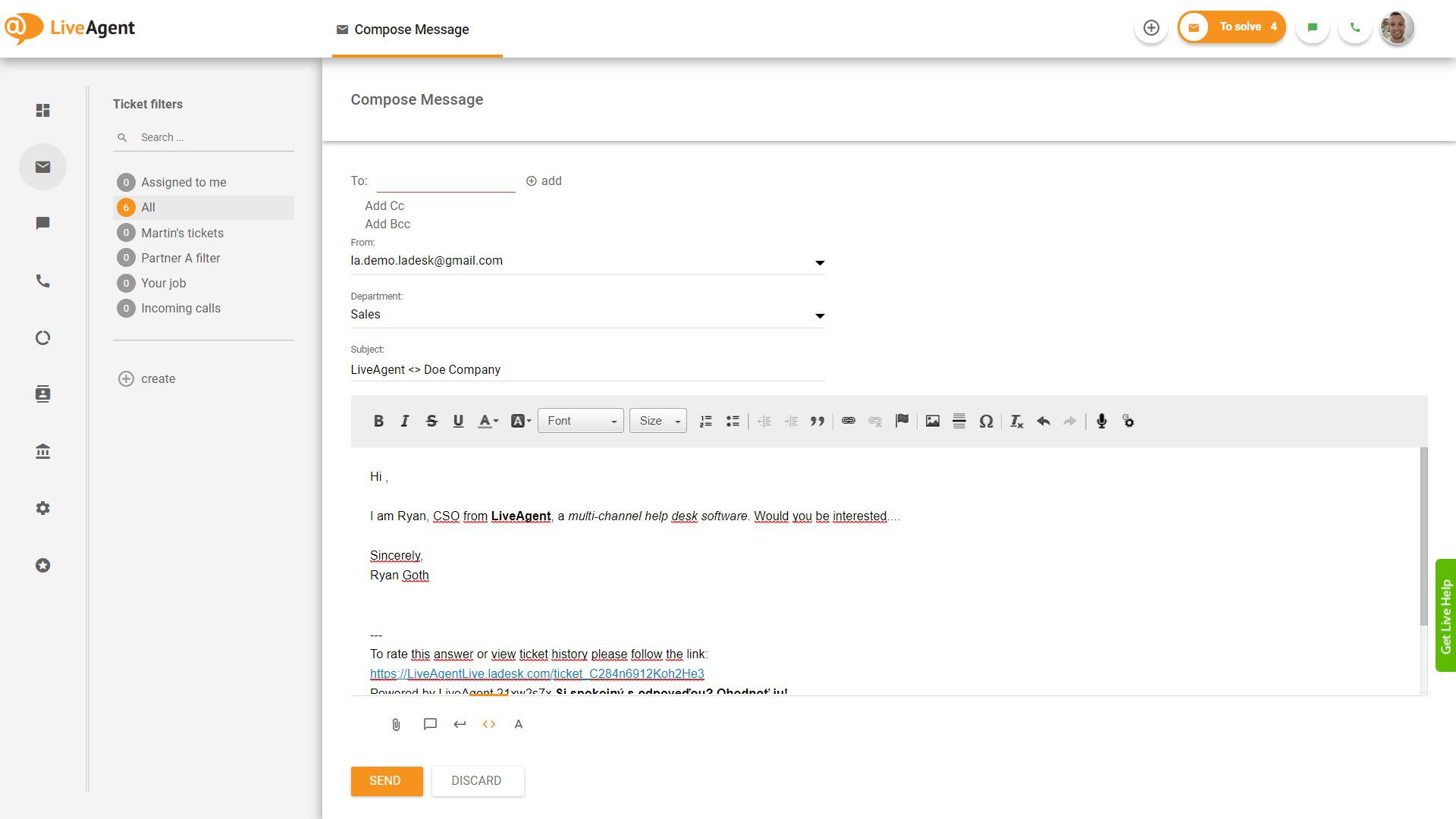Screen dimensions: 1456x819
Task: Open the Calls section in sidebar
Action: pos(42,281)
